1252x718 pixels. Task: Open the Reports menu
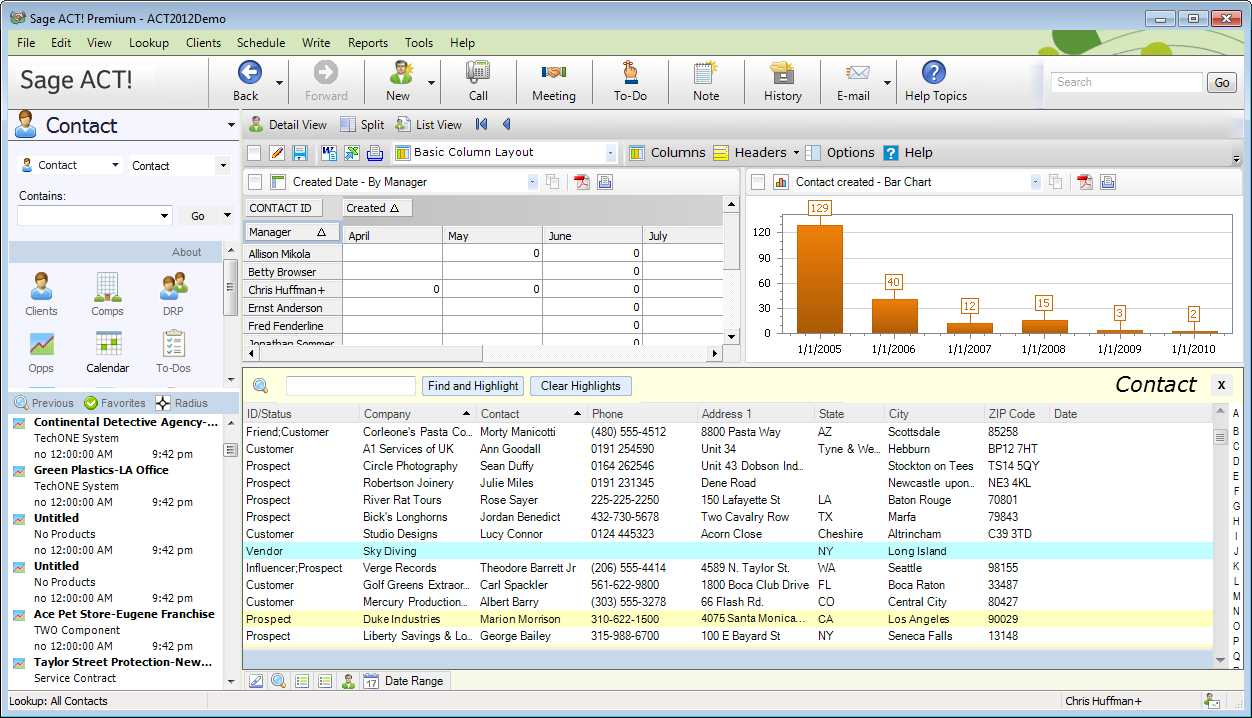point(368,43)
